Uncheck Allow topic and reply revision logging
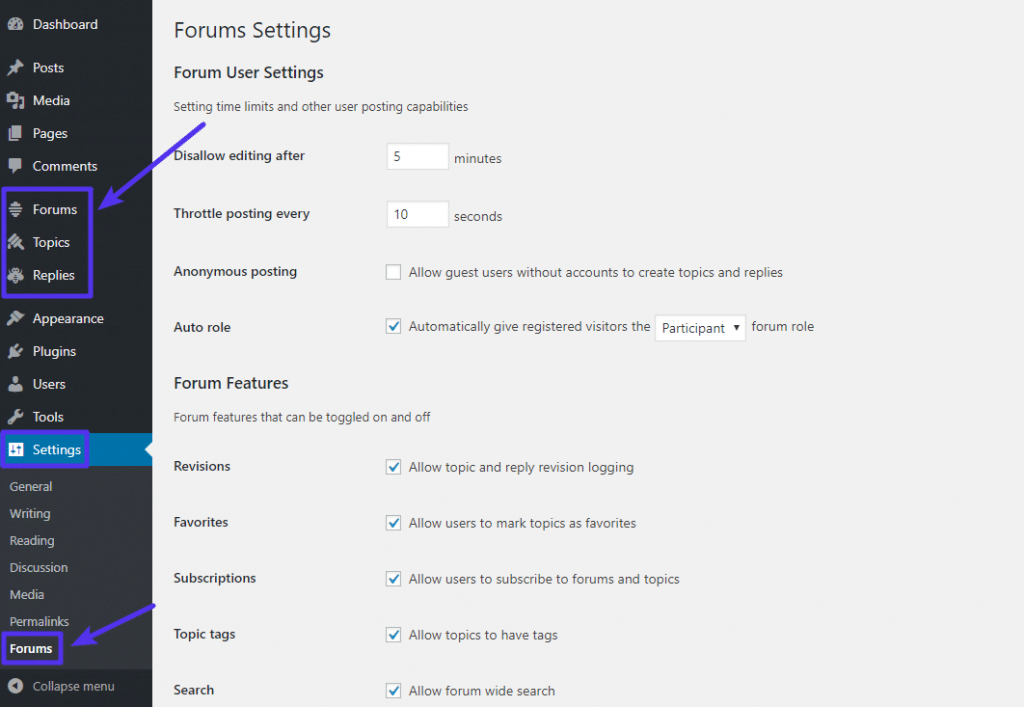This screenshot has height=707, width=1024. pos(393,467)
